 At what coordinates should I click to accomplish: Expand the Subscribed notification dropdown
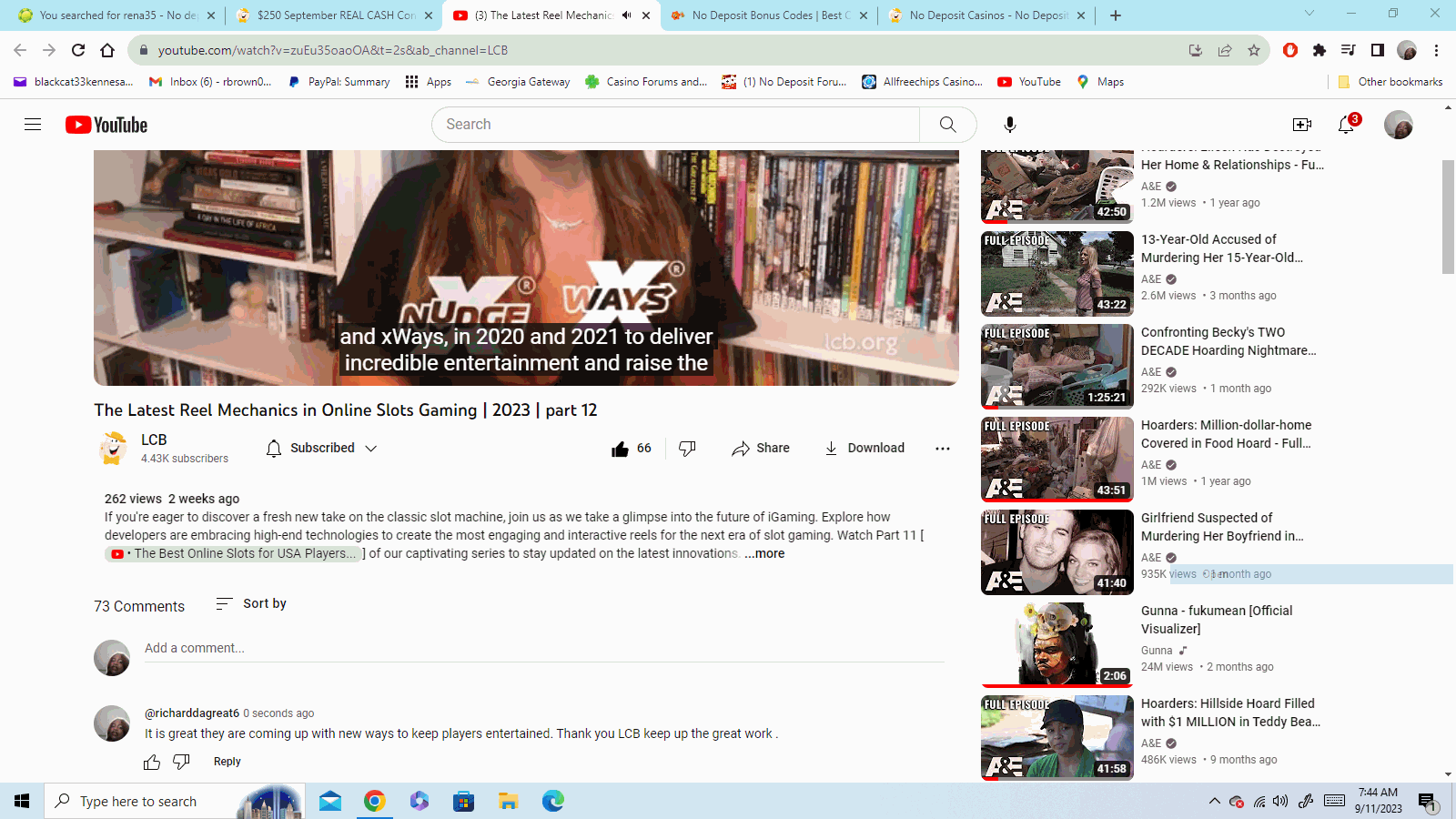pyautogui.click(x=321, y=449)
